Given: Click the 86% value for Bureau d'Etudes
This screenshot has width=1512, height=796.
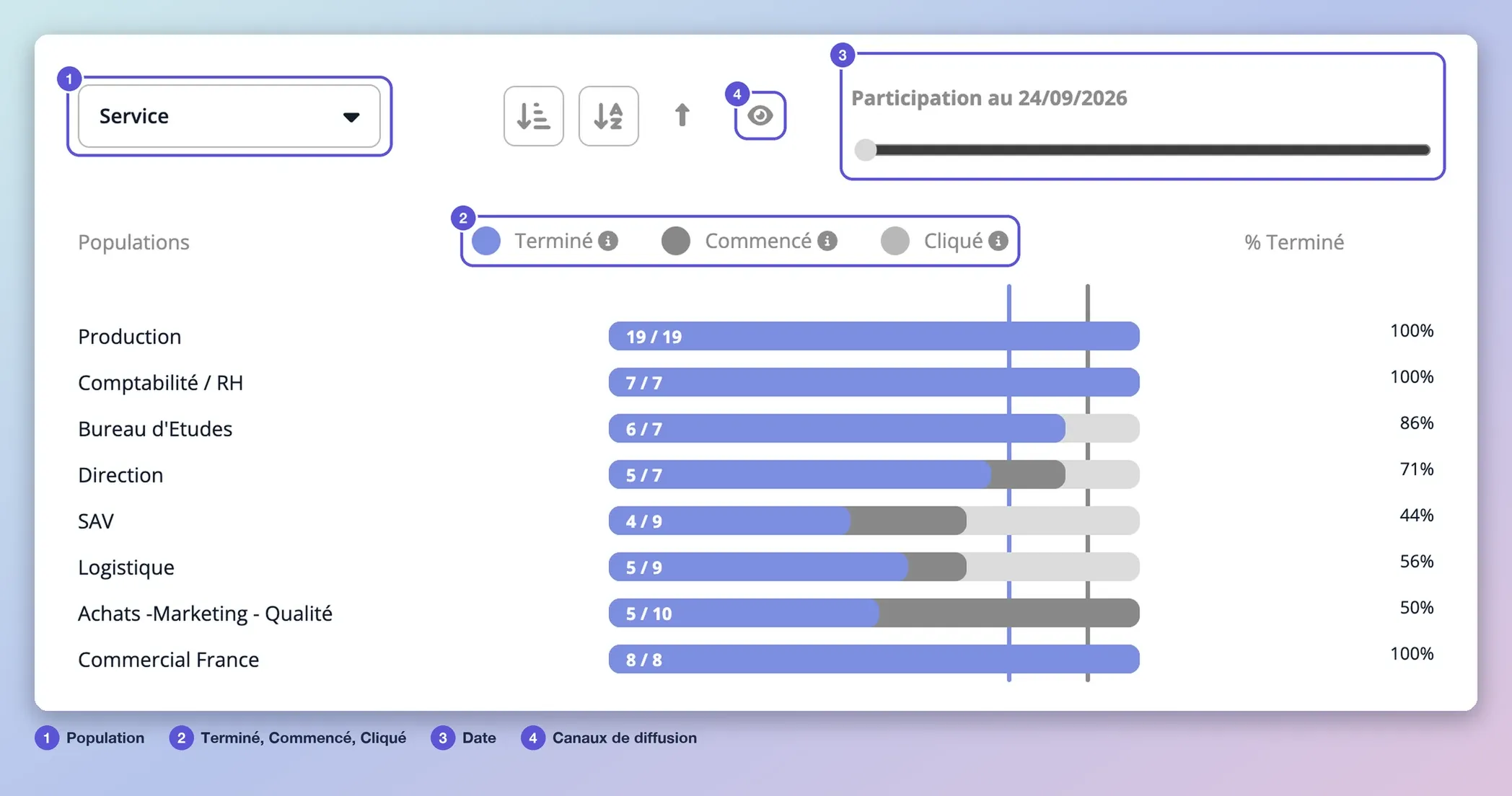Looking at the screenshot, I should click(1417, 423).
